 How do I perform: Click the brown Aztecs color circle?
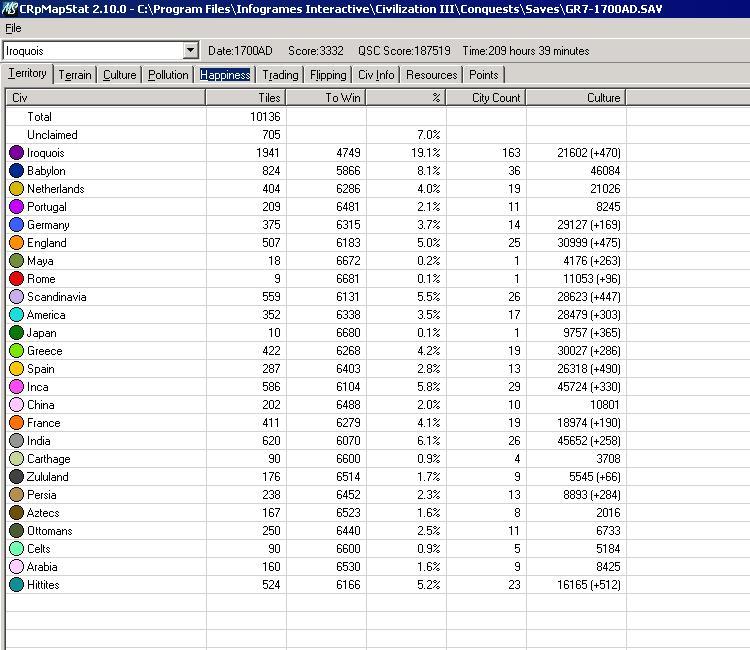click(16, 513)
